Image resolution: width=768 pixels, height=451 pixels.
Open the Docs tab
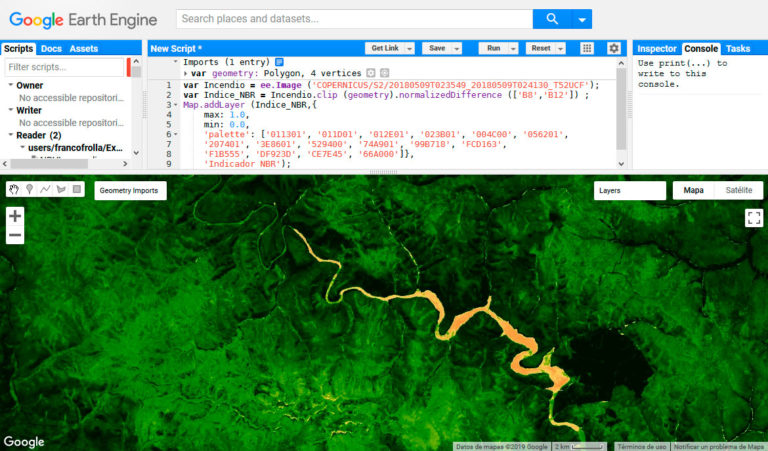point(51,48)
